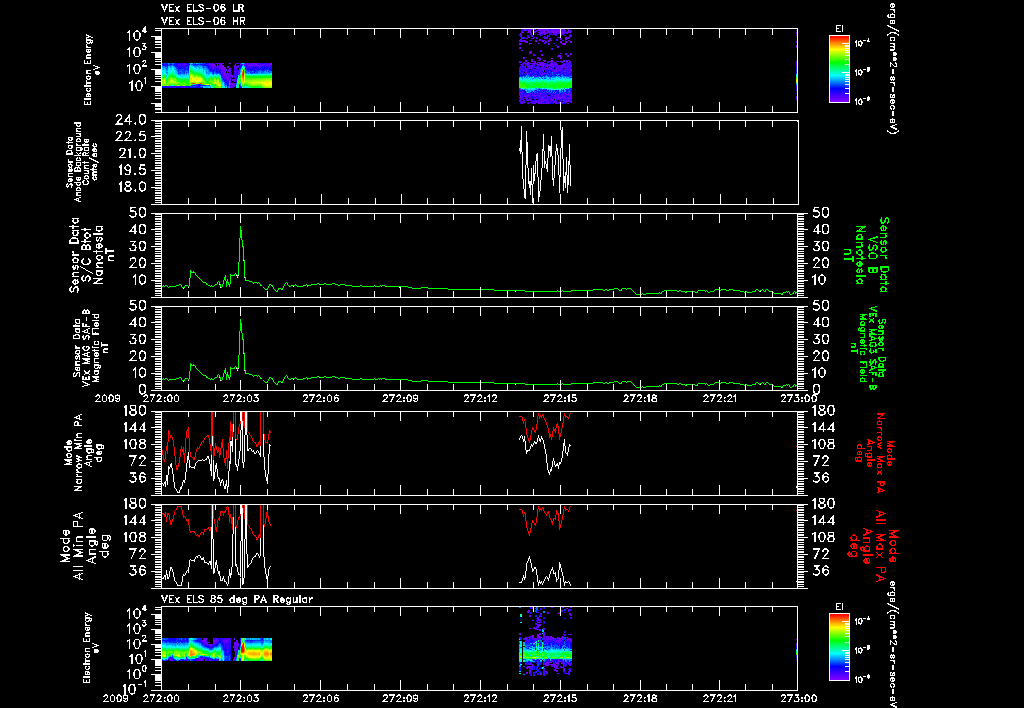The width and height of the screenshot is (1024, 708).
Task: Click the green 'VEx MAG3 SAF-B' axis label
Action: click(x=872, y=348)
